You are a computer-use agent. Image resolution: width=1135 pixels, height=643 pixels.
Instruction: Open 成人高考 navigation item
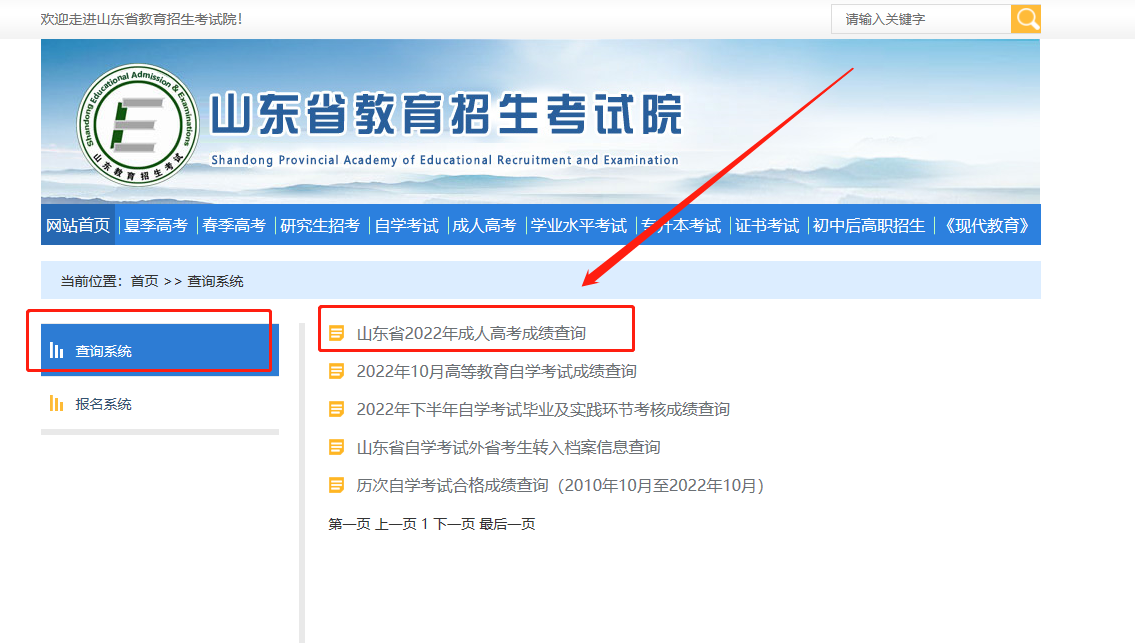pos(484,225)
